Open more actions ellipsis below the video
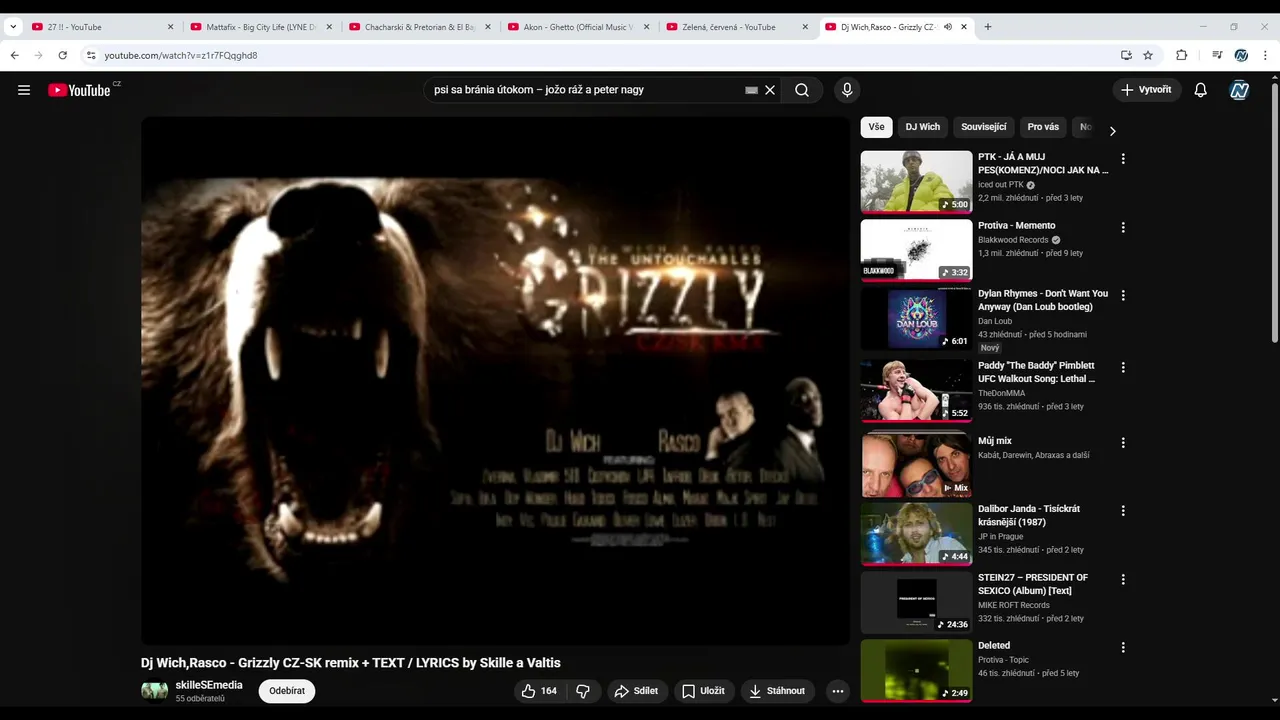 tap(838, 691)
